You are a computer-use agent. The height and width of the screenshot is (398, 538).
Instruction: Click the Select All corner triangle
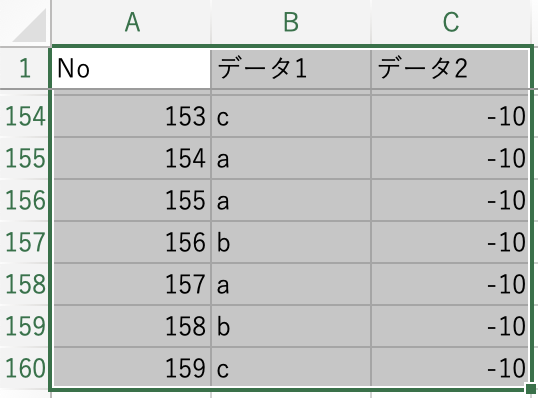pos(31,25)
